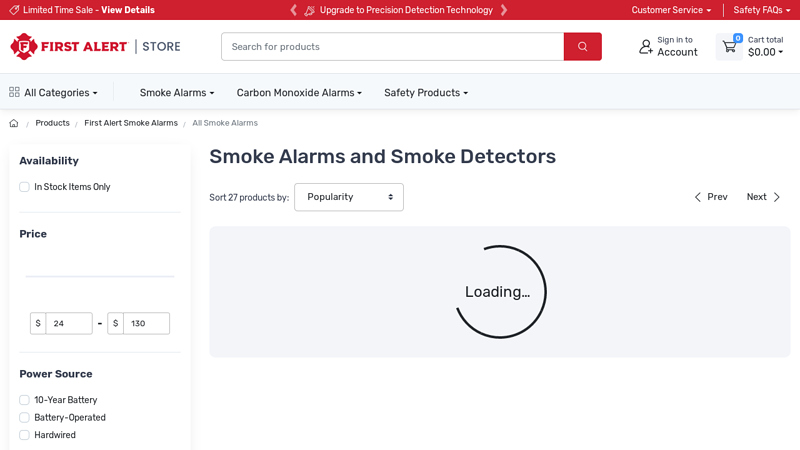The height and width of the screenshot is (450, 800).
Task: Click the minimum price field showing 24
Action: point(69,323)
